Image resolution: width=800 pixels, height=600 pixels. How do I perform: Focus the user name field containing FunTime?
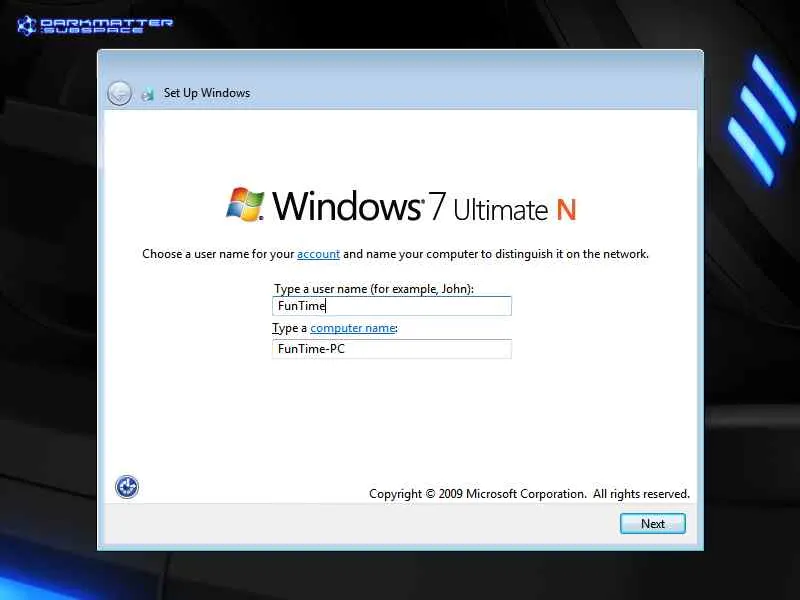pos(392,306)
